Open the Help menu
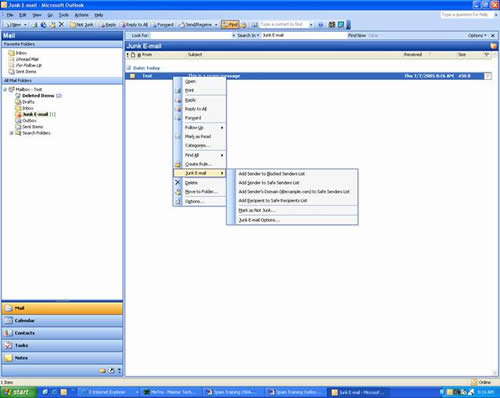Viewport: 500px width, 398px height. (x=99, y=15)
